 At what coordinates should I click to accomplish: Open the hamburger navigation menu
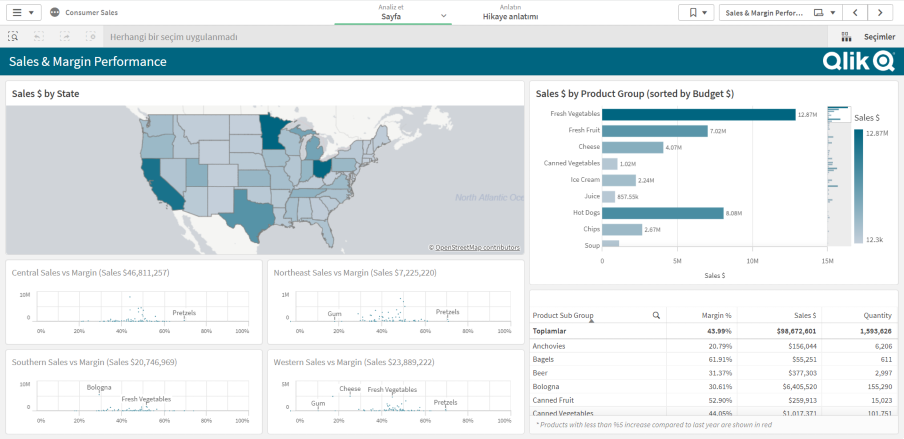click(26, 12)
